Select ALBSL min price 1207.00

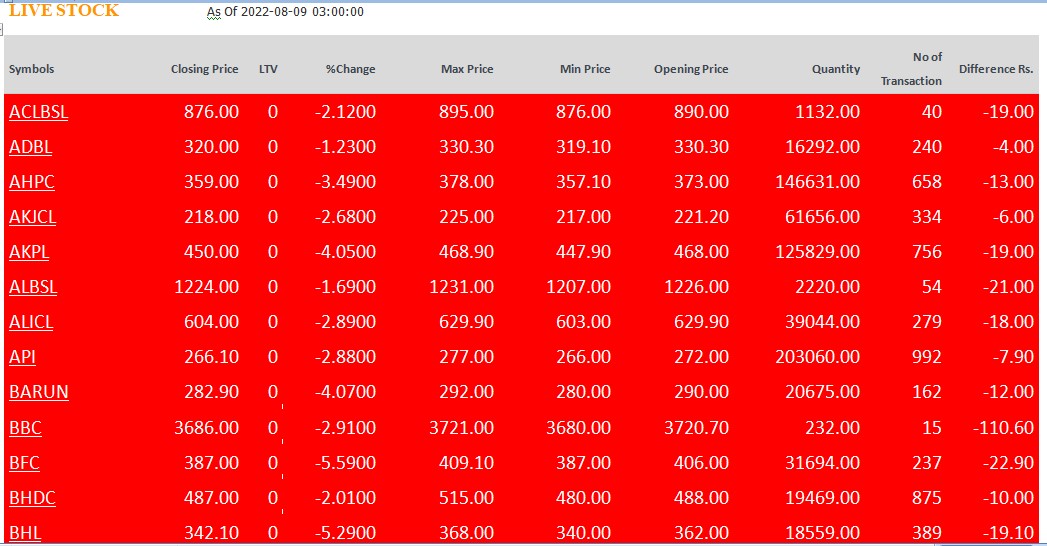click(578, 287)
